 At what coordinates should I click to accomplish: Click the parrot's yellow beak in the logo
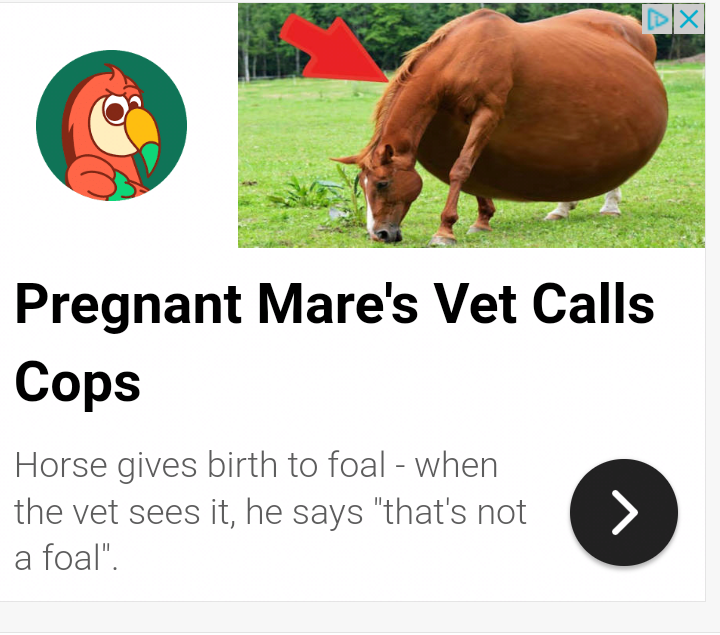[142, 131]
